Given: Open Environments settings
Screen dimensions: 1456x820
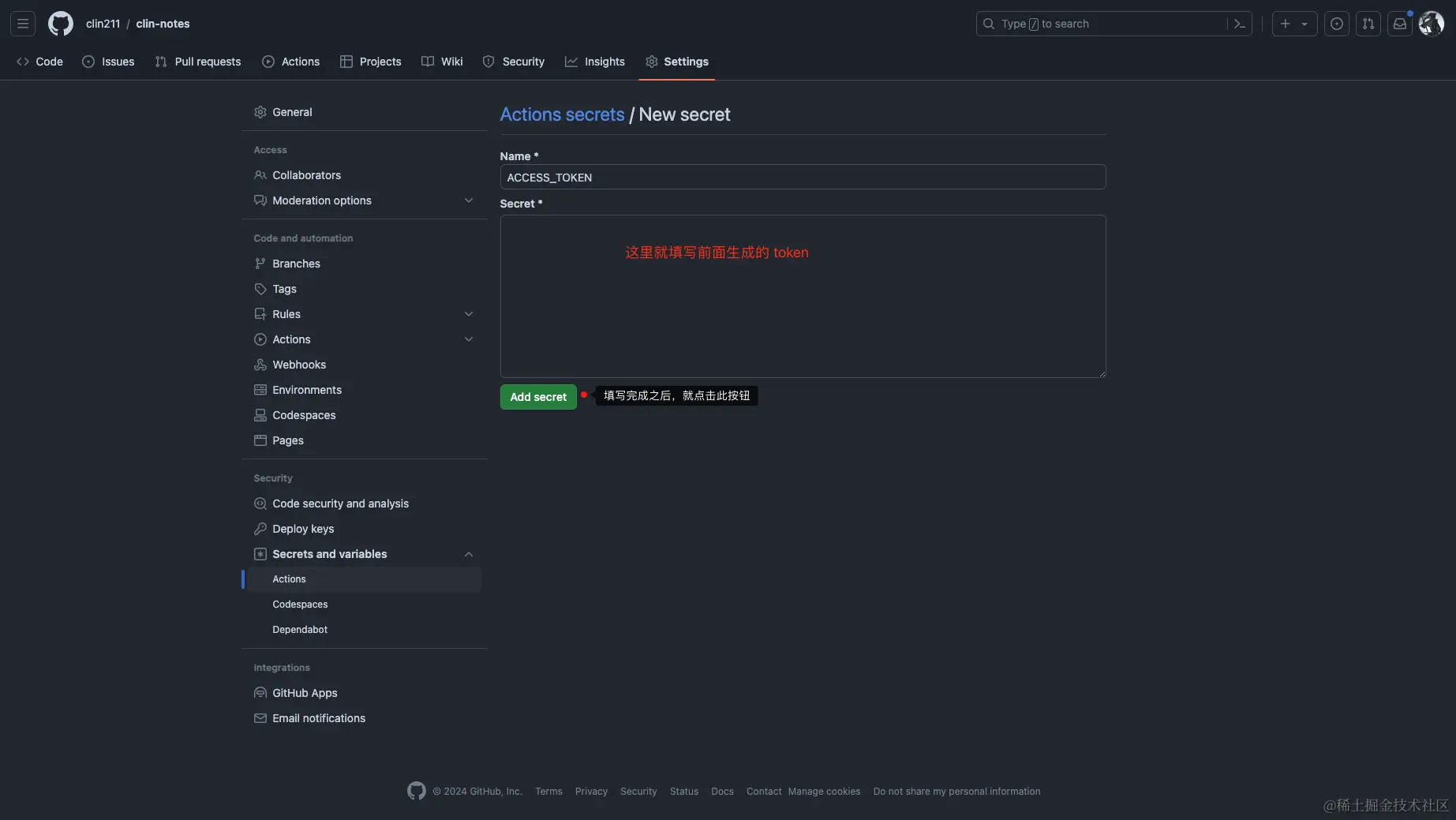Looking at the screenshot, I should [x=364, y=390].
